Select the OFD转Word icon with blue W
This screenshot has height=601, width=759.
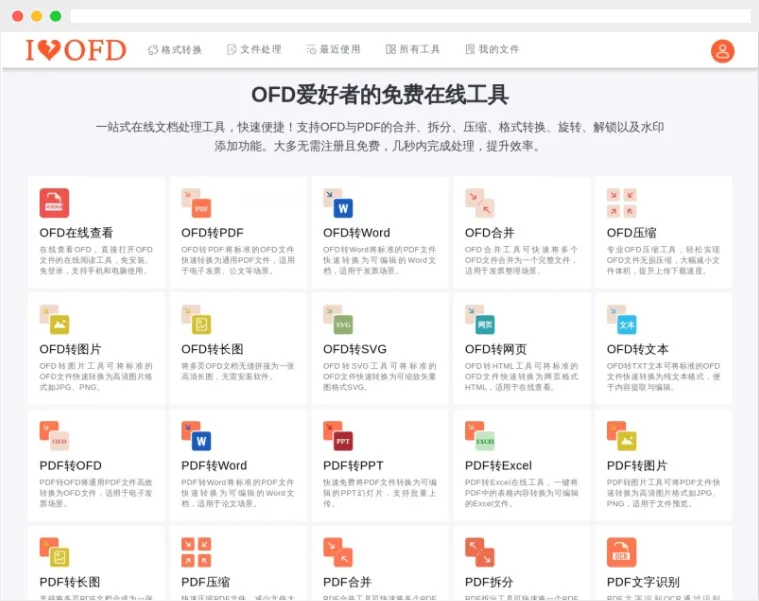click(x=338, y=203)
